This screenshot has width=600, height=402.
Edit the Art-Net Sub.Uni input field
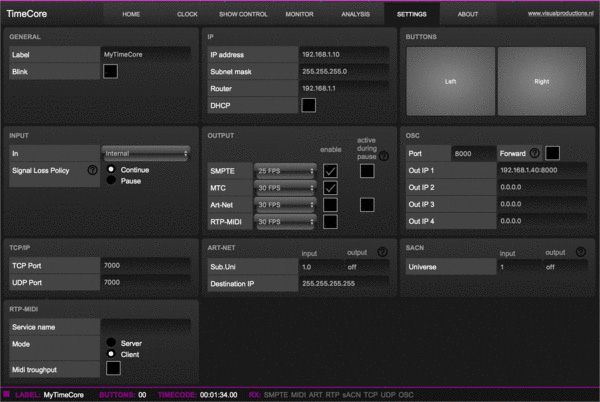(x=321, y=267)
